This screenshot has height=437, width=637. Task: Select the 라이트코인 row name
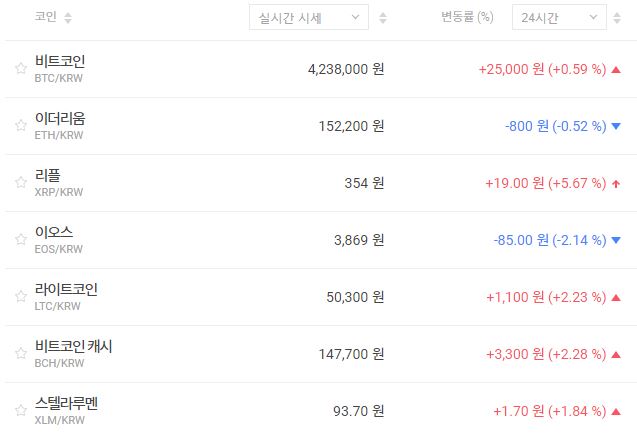66,289
